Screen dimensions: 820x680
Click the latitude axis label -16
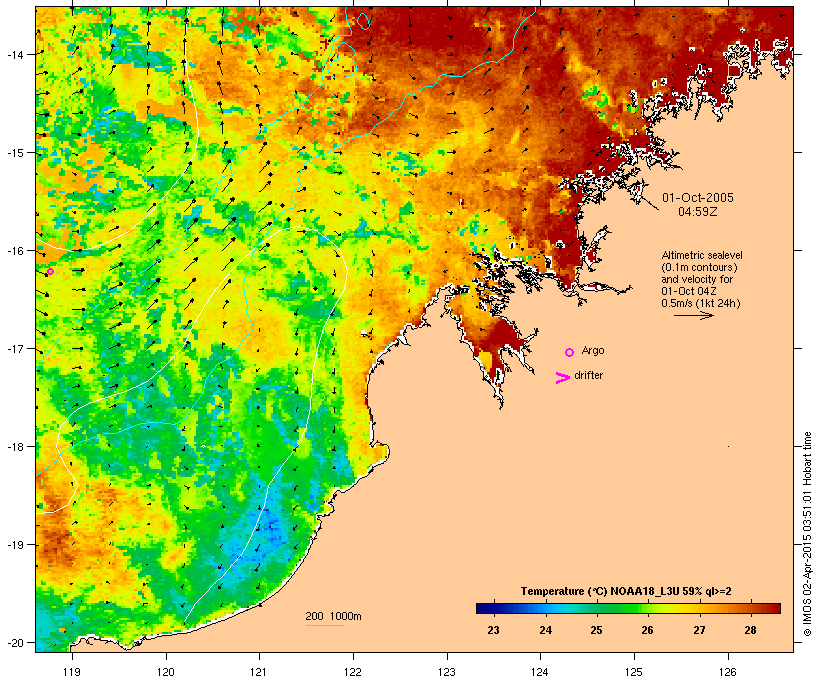[15, 251]
